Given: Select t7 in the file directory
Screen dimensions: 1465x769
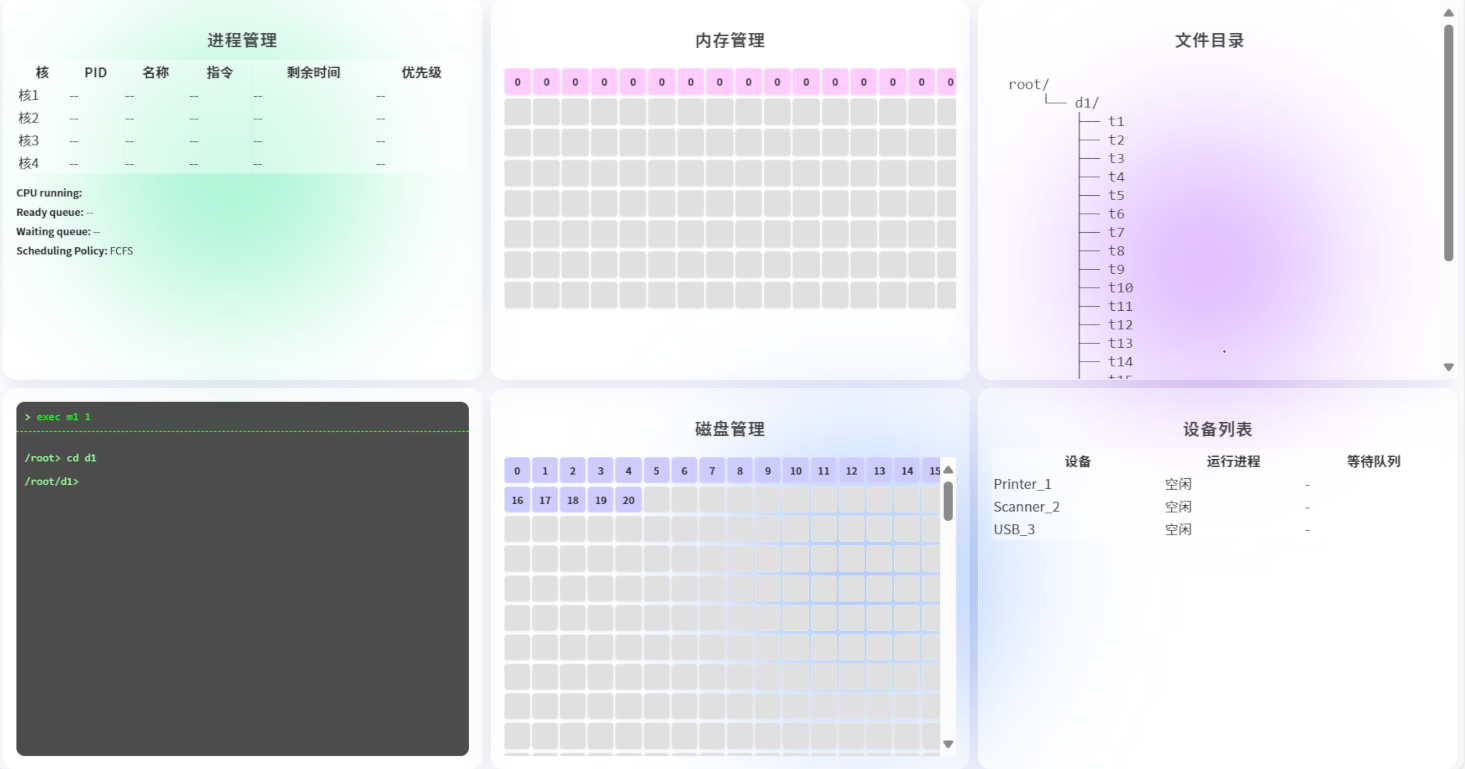Looking at the screenshot, I should [1116, 233].
